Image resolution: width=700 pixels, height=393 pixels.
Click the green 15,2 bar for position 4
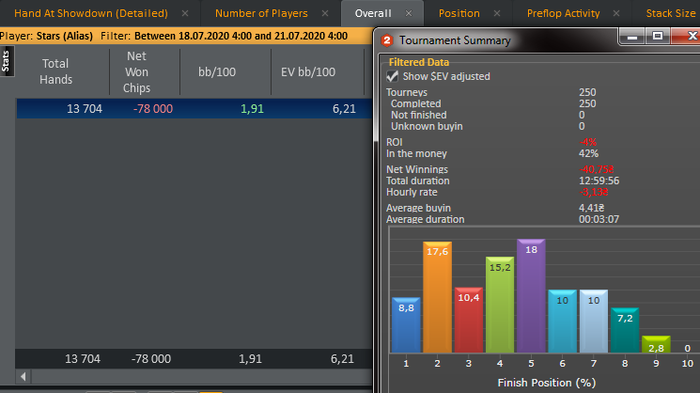[x=500, y=305]
